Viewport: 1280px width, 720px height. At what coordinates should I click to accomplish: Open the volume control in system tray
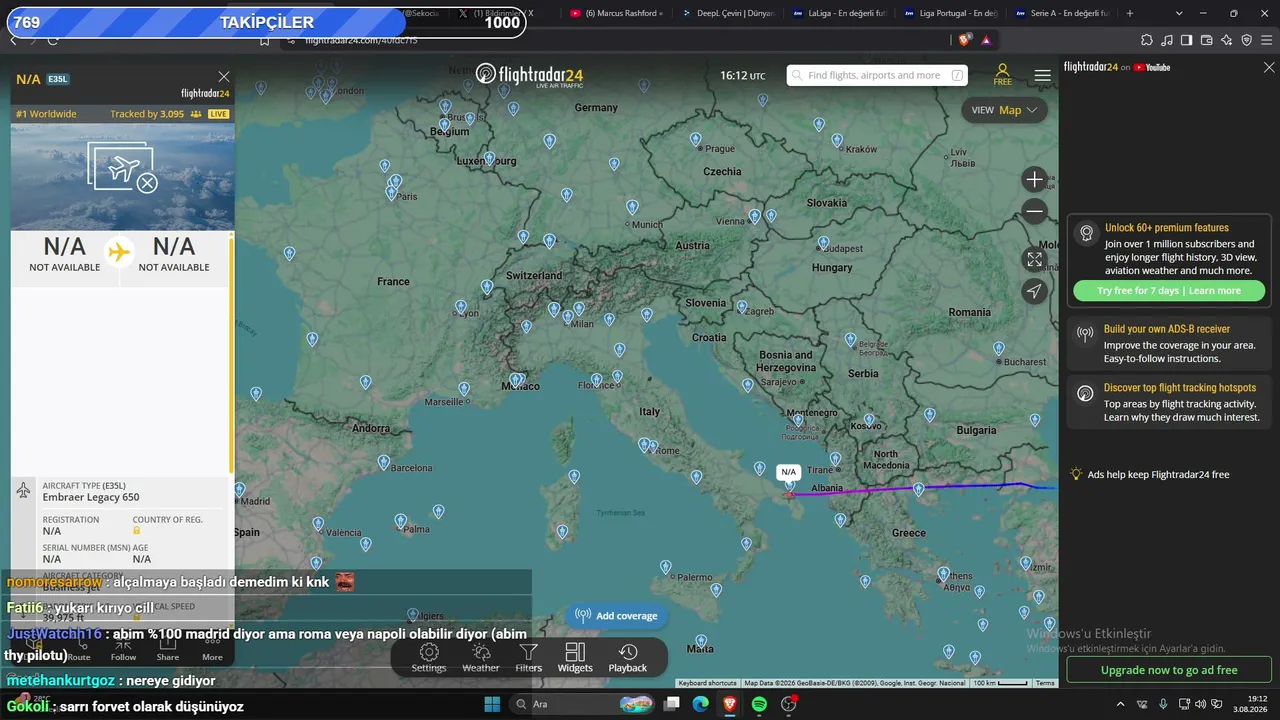click(1201, 704)
